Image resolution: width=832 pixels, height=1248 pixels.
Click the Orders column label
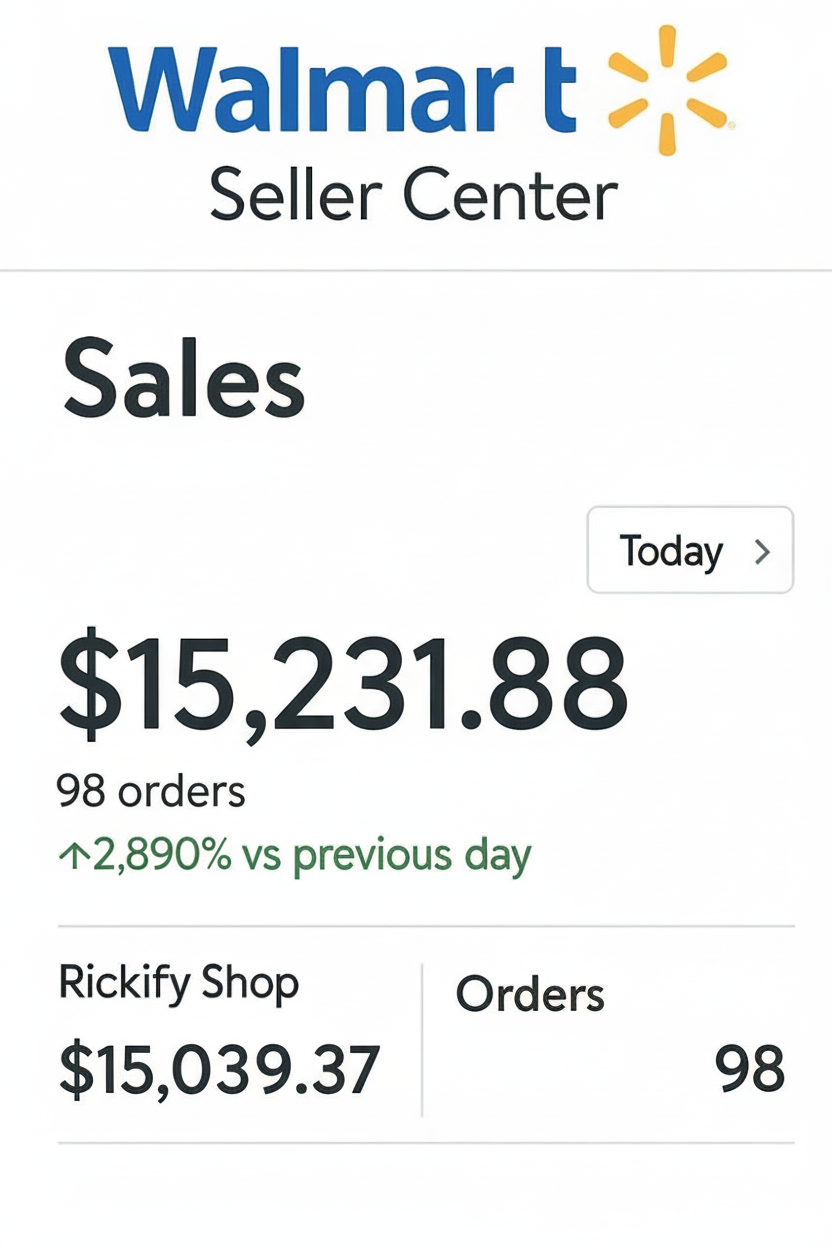pyautogui.click(x=530, y=995)
